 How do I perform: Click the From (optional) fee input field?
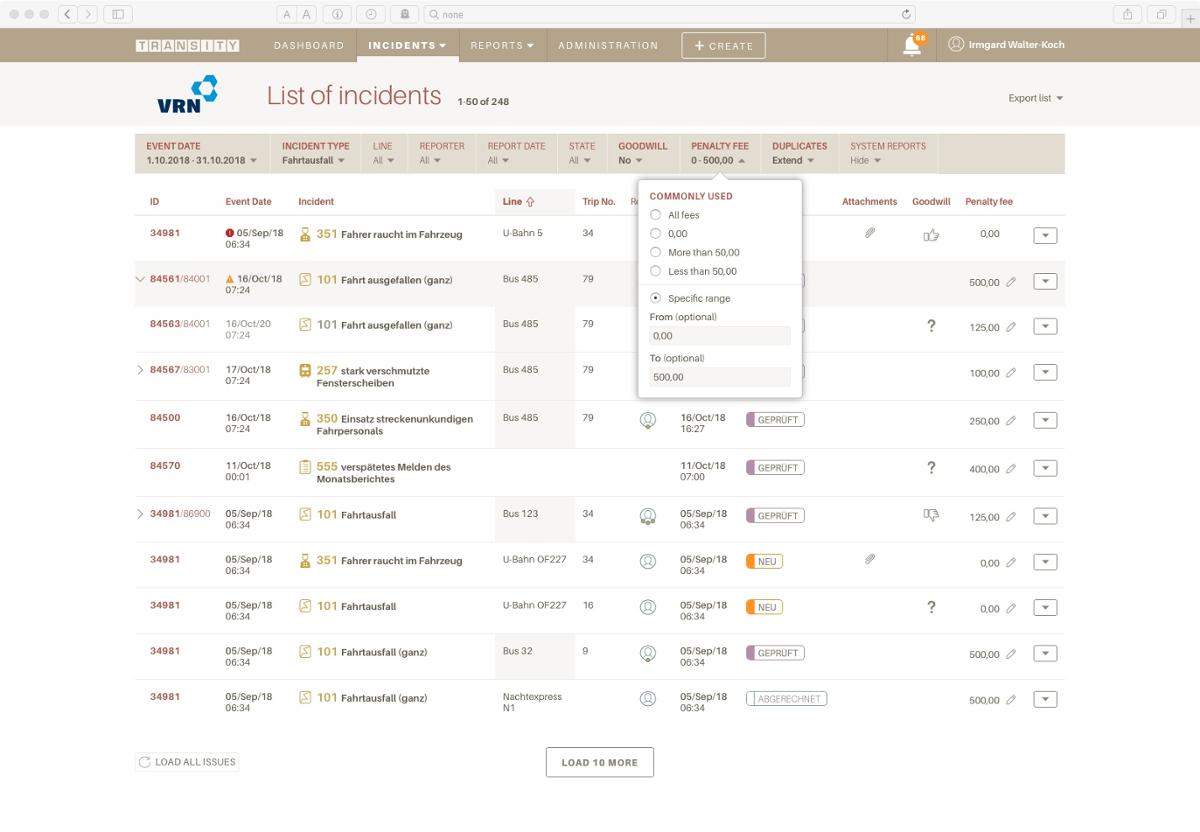[x=720, y=336]
